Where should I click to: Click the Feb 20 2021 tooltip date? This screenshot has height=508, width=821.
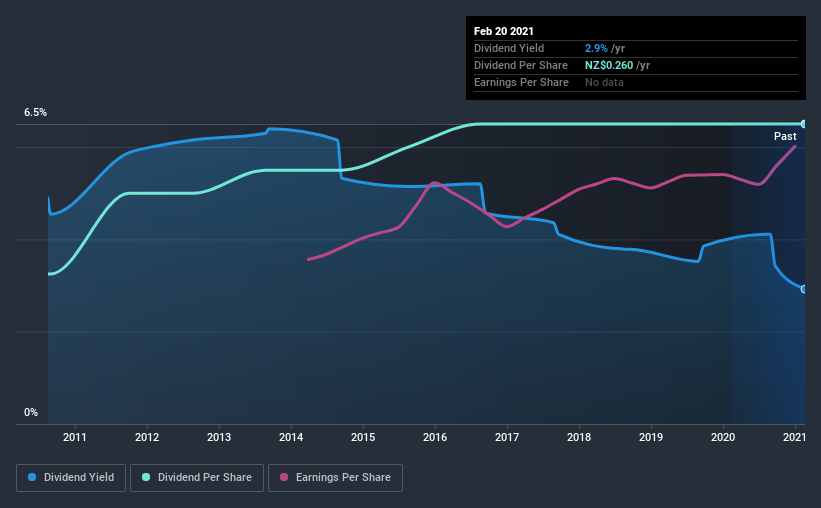point(504,31)
